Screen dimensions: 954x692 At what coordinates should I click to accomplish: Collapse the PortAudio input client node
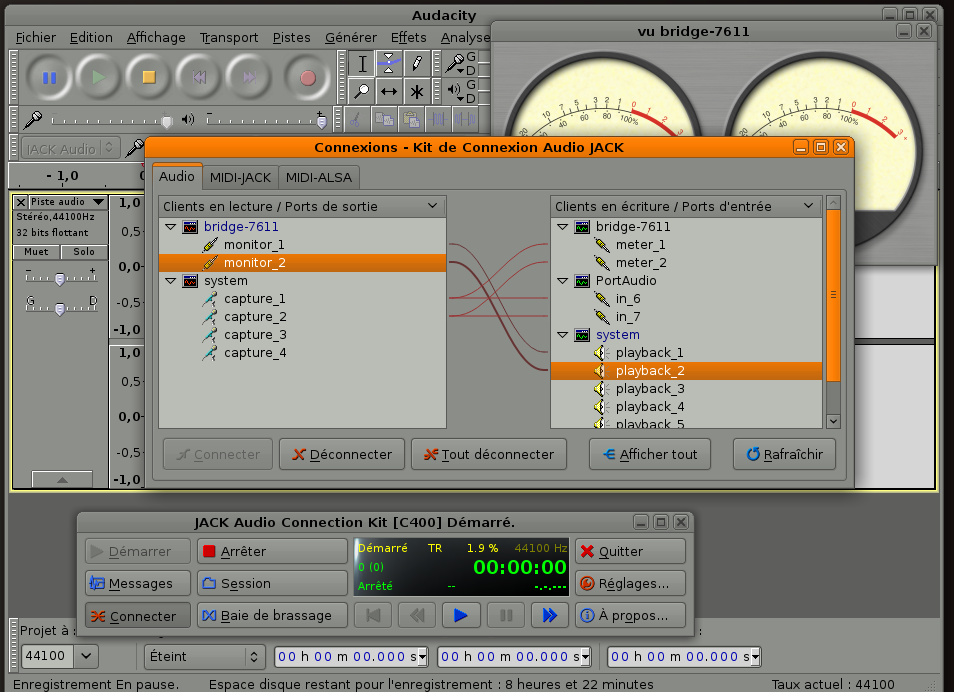coord(562,281)
